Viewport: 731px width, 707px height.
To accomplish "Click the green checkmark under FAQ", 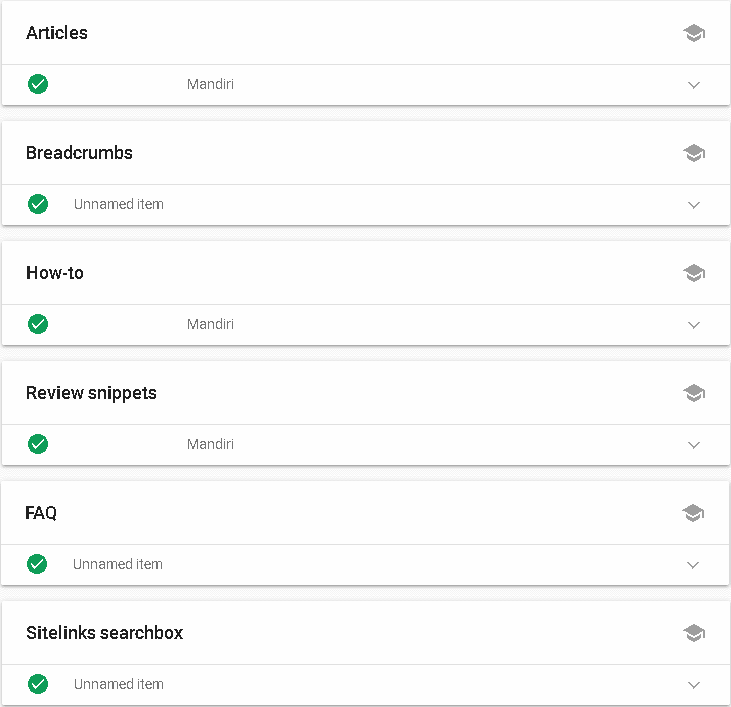I will pos(37,564).
